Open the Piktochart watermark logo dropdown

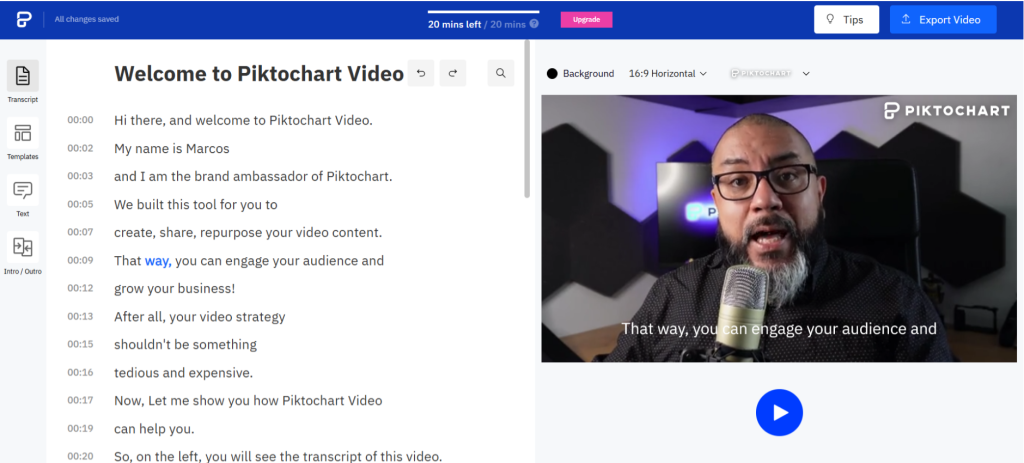pyautogui.click(x=770, y=74)
